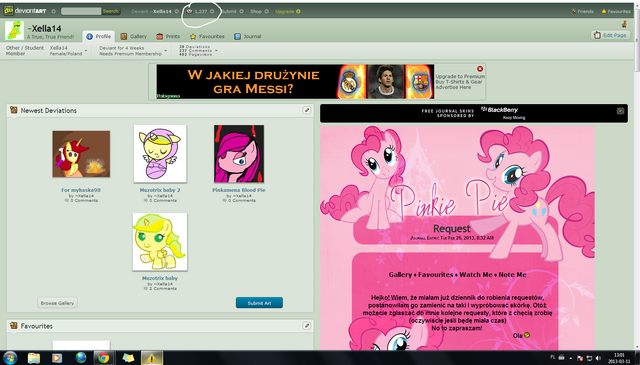Open Windows Media Player in taskbar
The image size is (640, 365).
click(57, 358)
